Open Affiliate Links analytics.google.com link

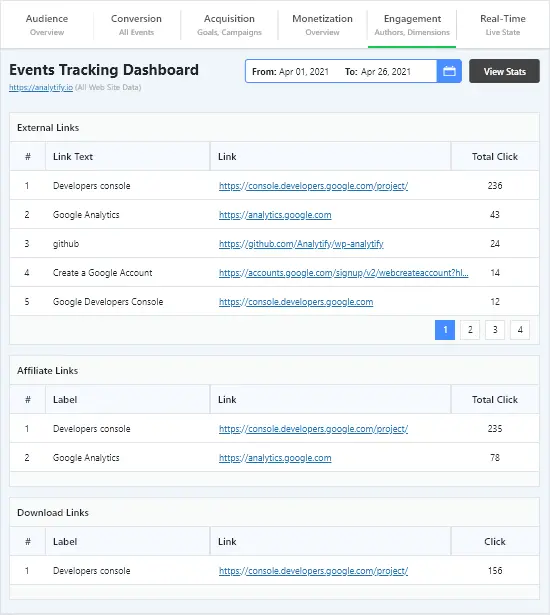point(275,458)
